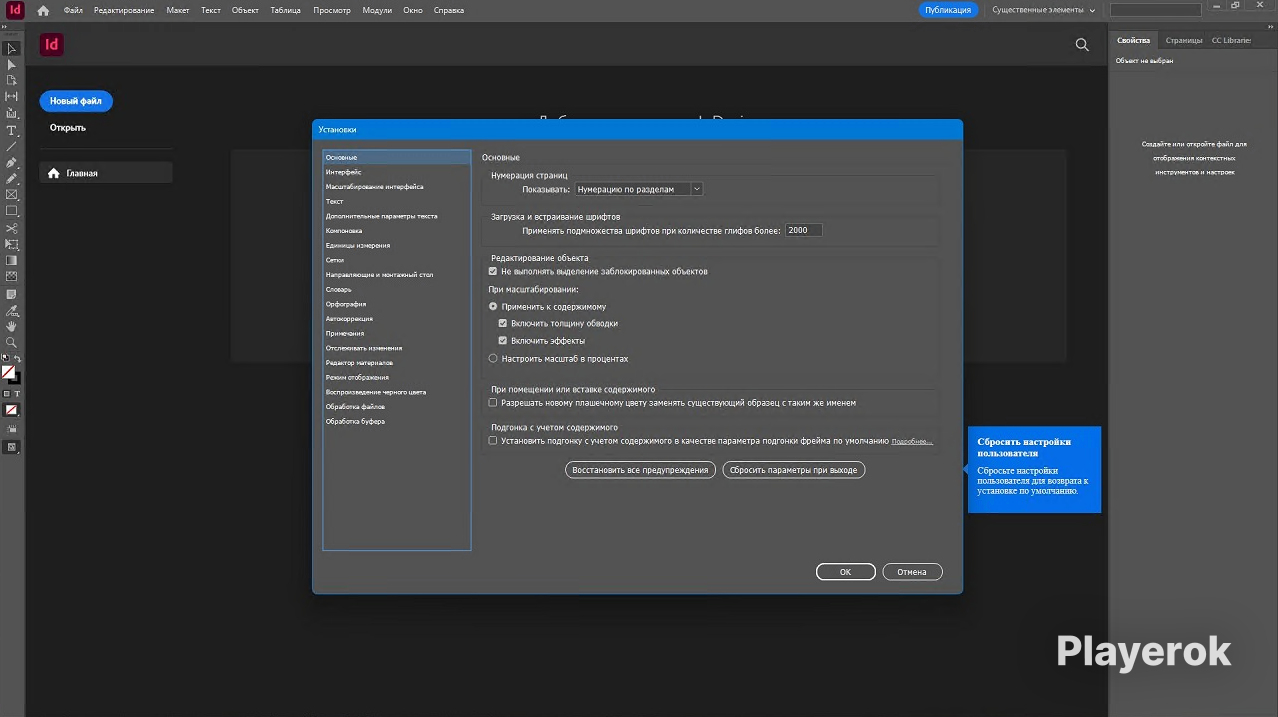Click the InDesign logo on the Home screen
Viewport: 1278px width, 717px height.
[x=51, y=45]
